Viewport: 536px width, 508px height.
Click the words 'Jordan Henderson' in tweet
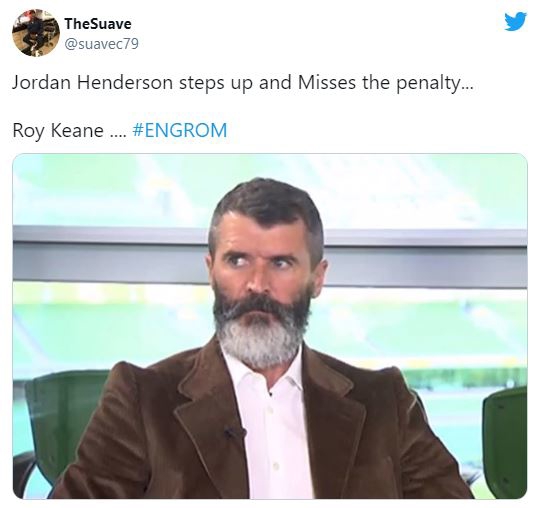click(x=92, y=83)
